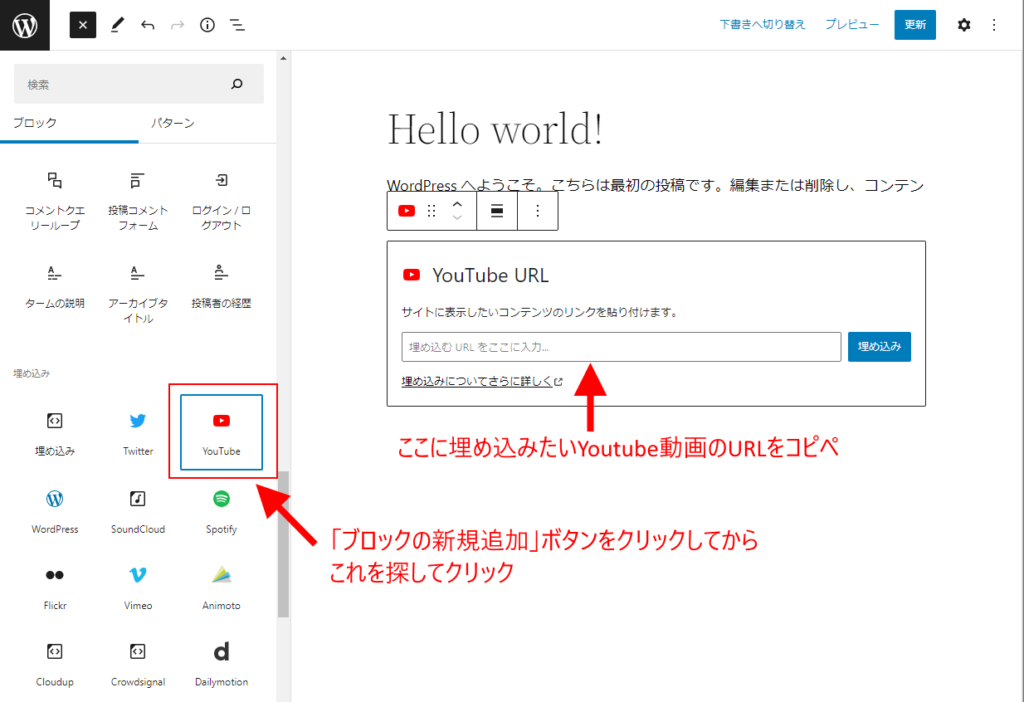1024x702 pixels.
Task: Insert the Spotify embed block
Action: pos(221,509)
